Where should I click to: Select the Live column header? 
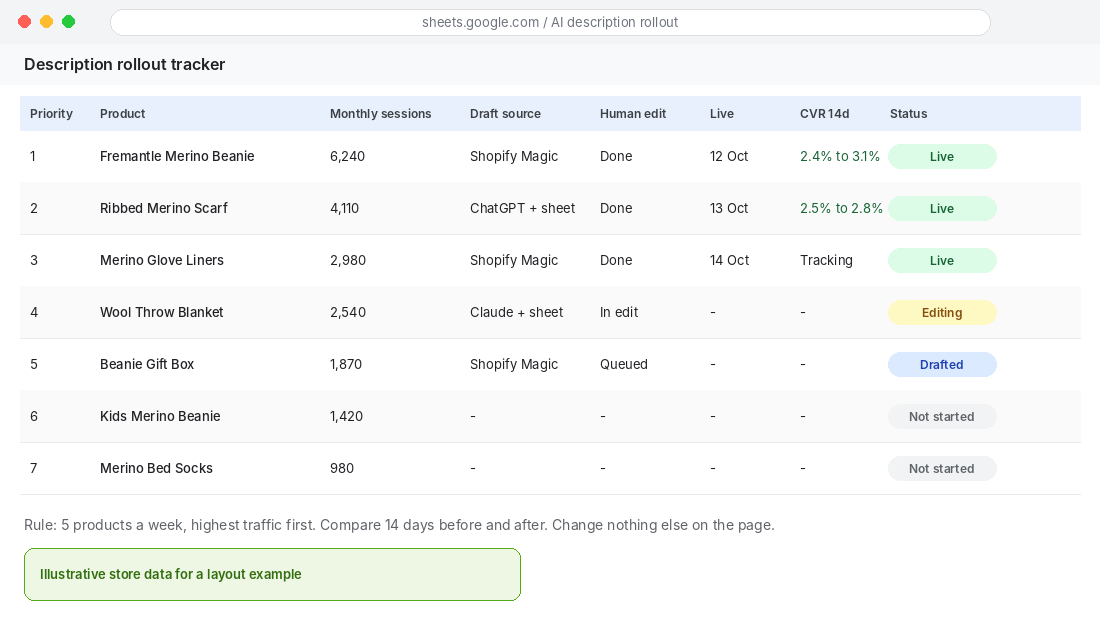pyautogui.click(x=721, y=114)
